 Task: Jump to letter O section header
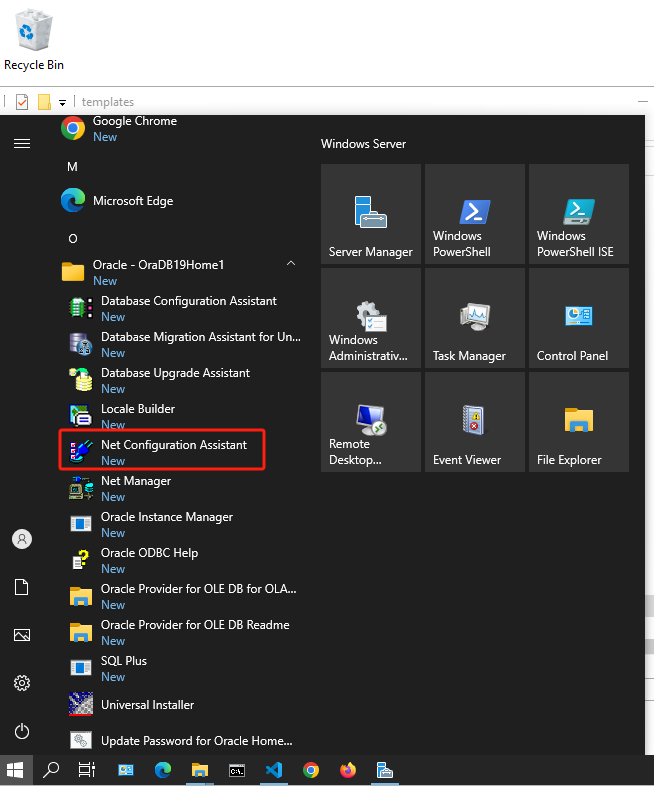pyautogui.click(x=73, y=239)
